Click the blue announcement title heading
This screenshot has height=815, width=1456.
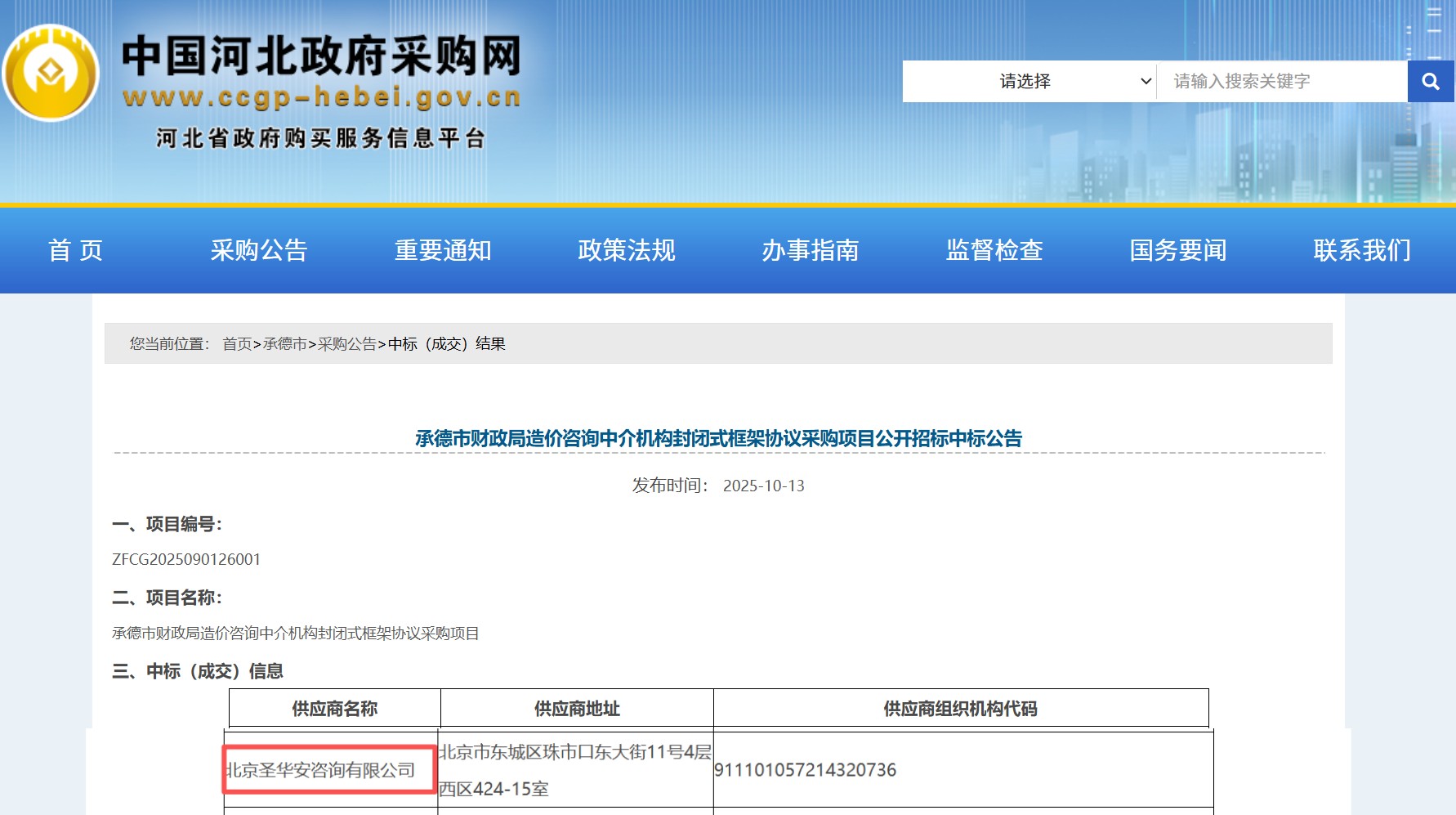pos(718,439)
